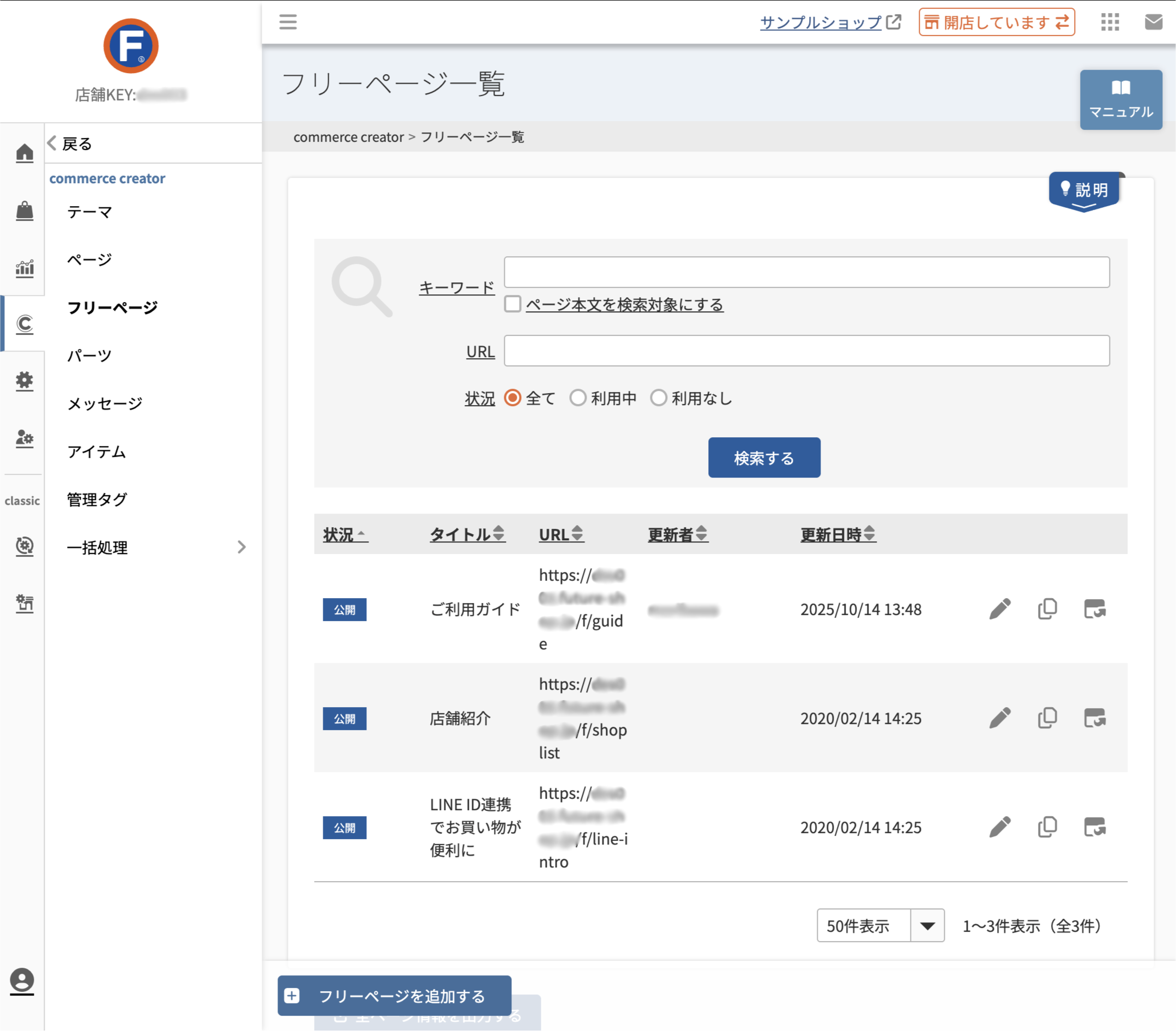Click the commerce creator sidebar heading
This screenshot has width=1176, height=1031.
(x=107, y=178)
